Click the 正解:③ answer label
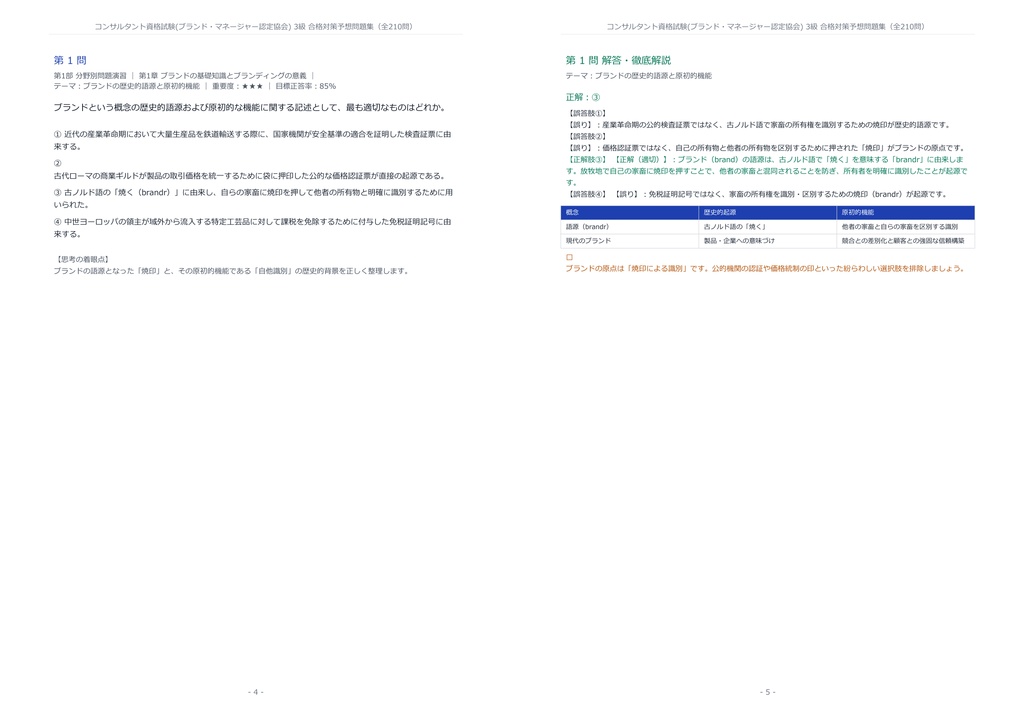 [x=583, y=97]
